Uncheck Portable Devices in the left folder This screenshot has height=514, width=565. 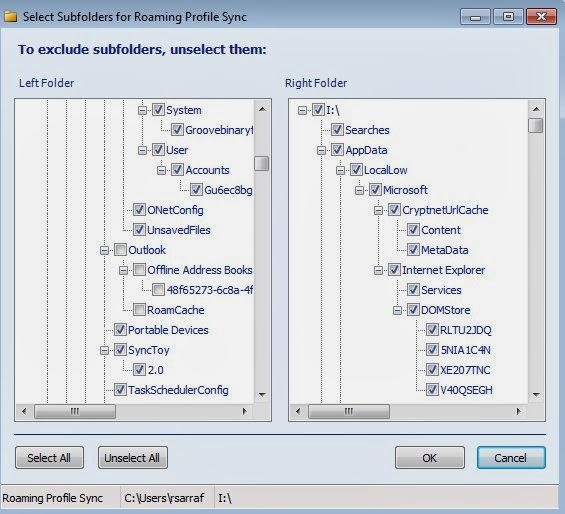(x=120, y=329)
